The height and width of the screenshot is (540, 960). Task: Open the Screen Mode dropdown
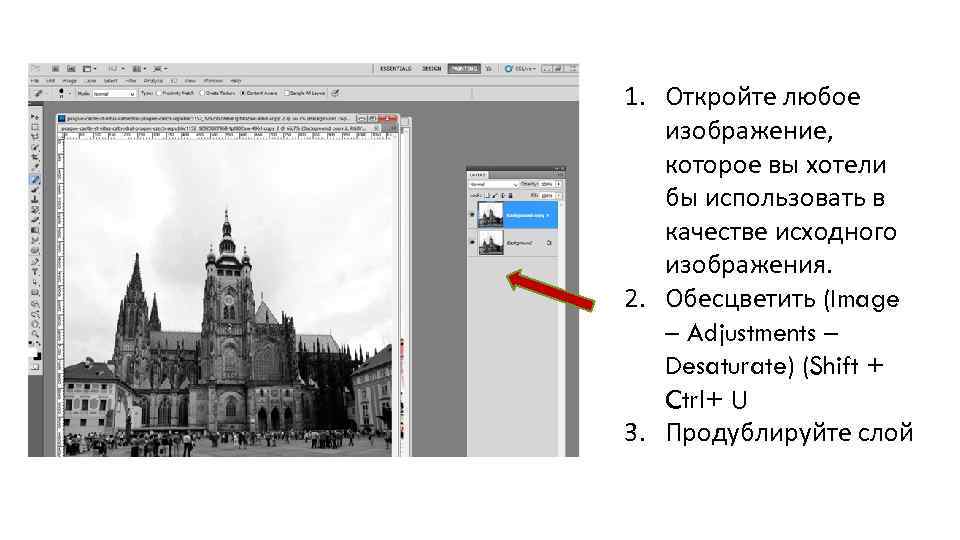(160, 69)
